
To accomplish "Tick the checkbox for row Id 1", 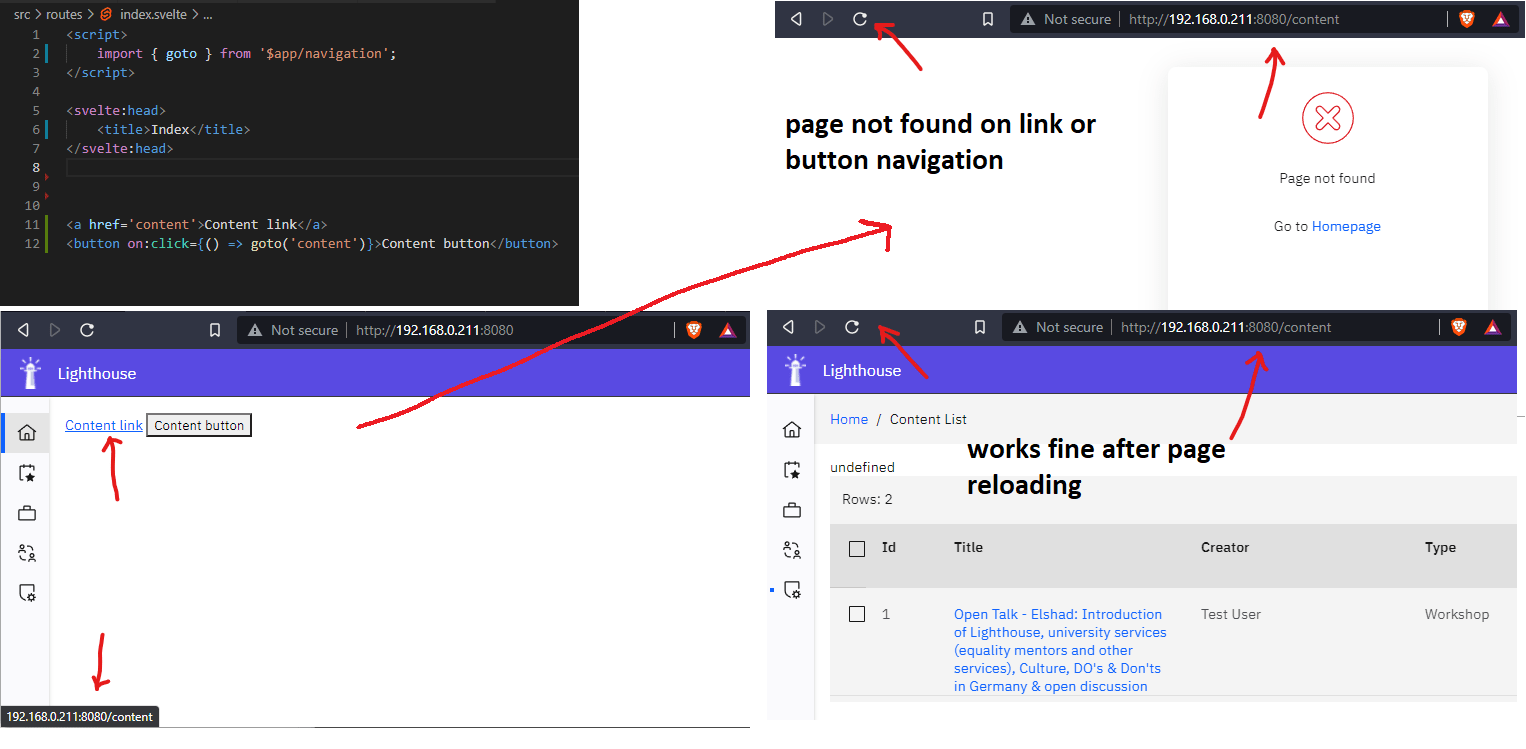I will pyautogui.click(x=857, y=614).
